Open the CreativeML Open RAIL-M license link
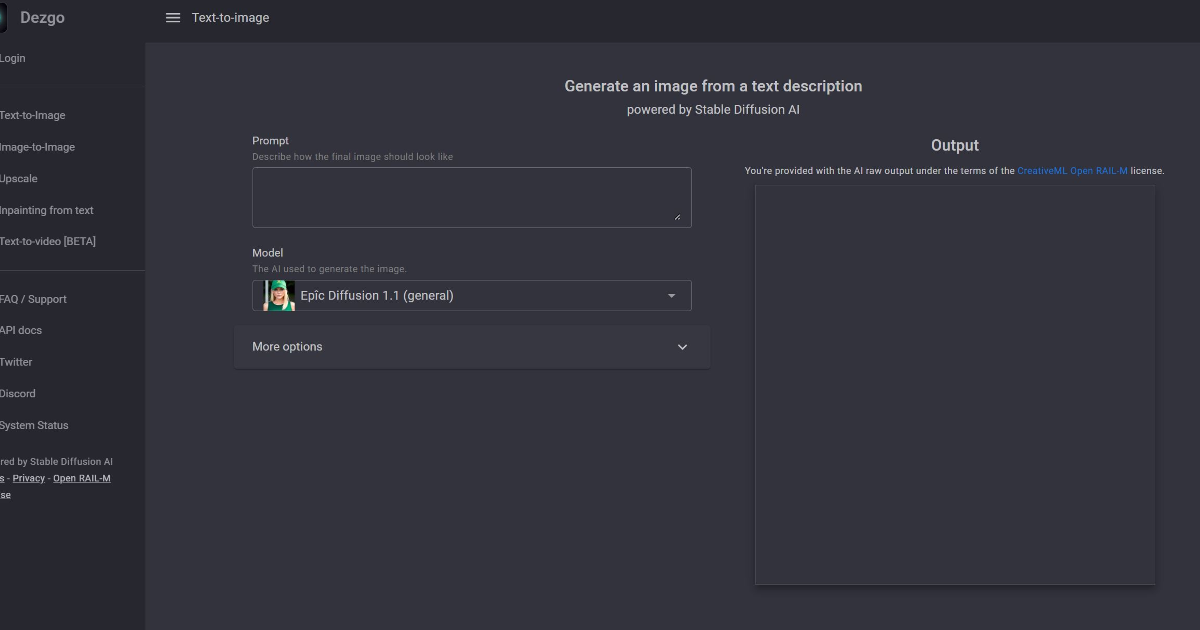The height and width of the screenshot is (630, 1200). coord(1071,170)
